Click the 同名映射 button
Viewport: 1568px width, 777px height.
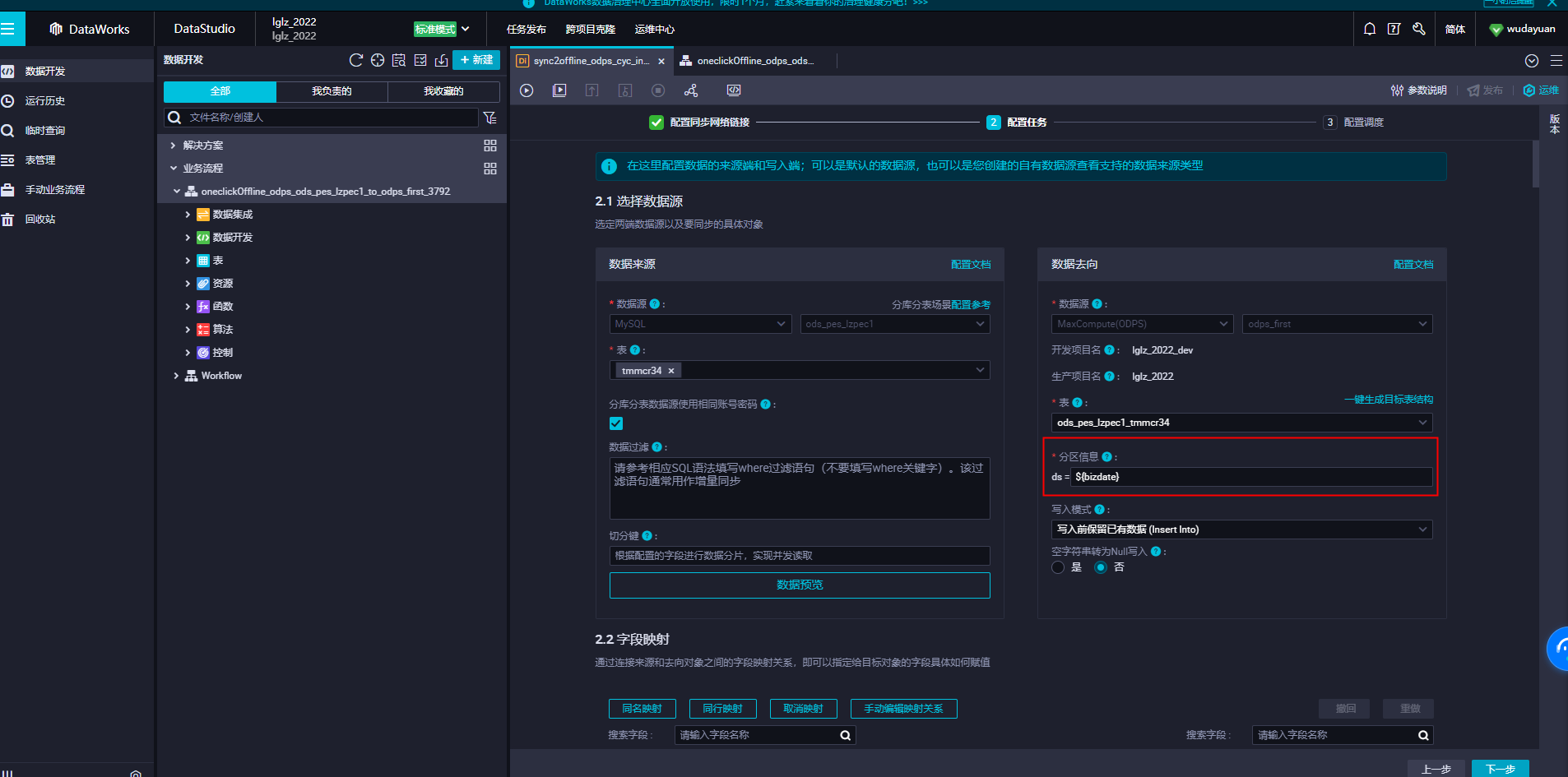click(643, 709)
